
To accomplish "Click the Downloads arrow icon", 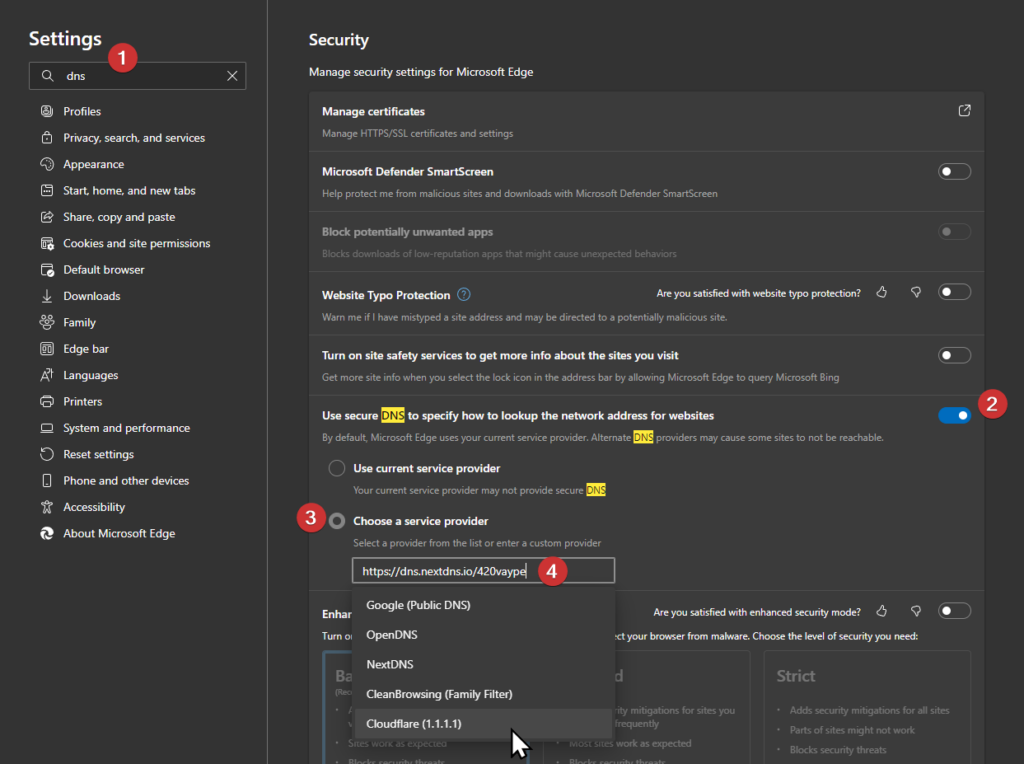I will coord(47,296).
